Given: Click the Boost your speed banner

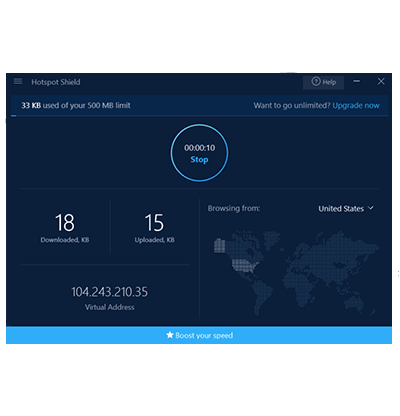Looking at the screenshot, I should pos(199,335).
